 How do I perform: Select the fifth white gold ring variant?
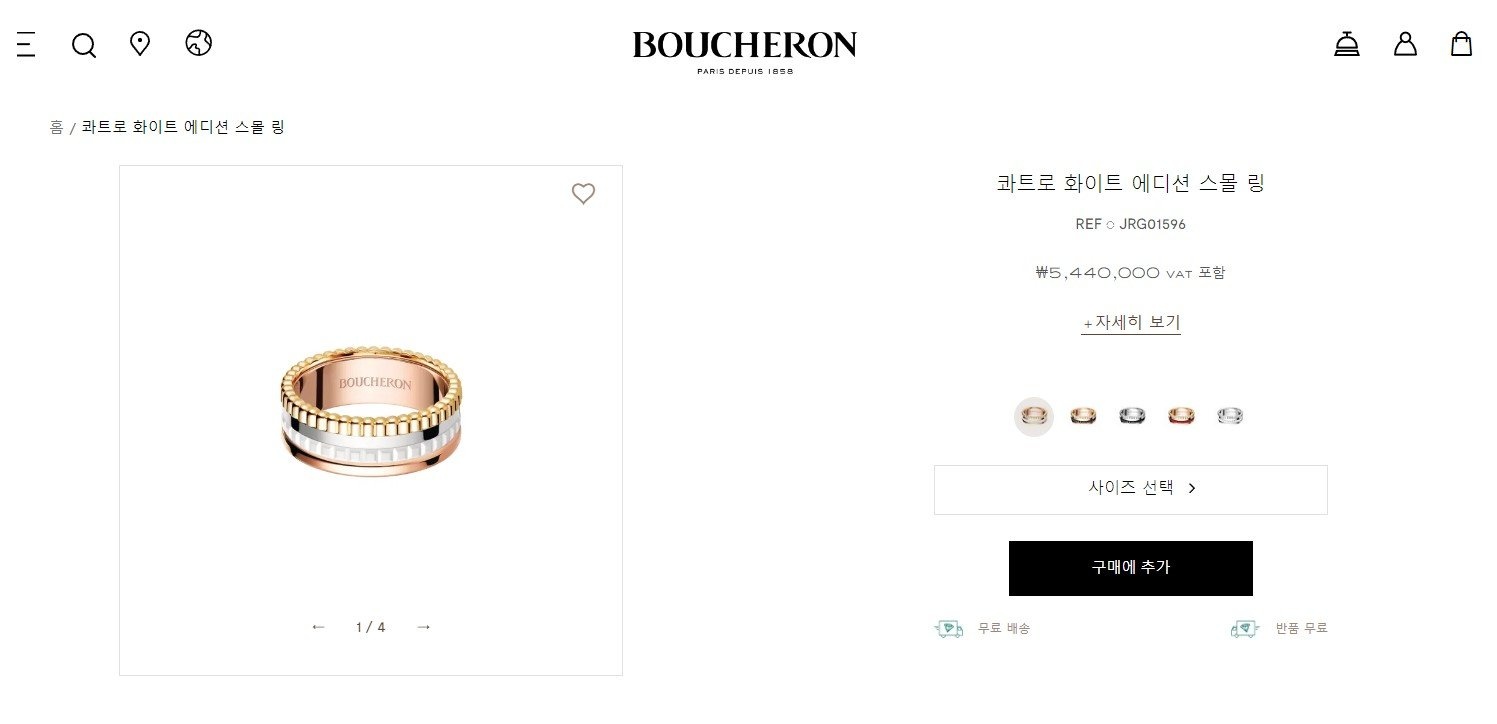click(x=1230, y=416)
